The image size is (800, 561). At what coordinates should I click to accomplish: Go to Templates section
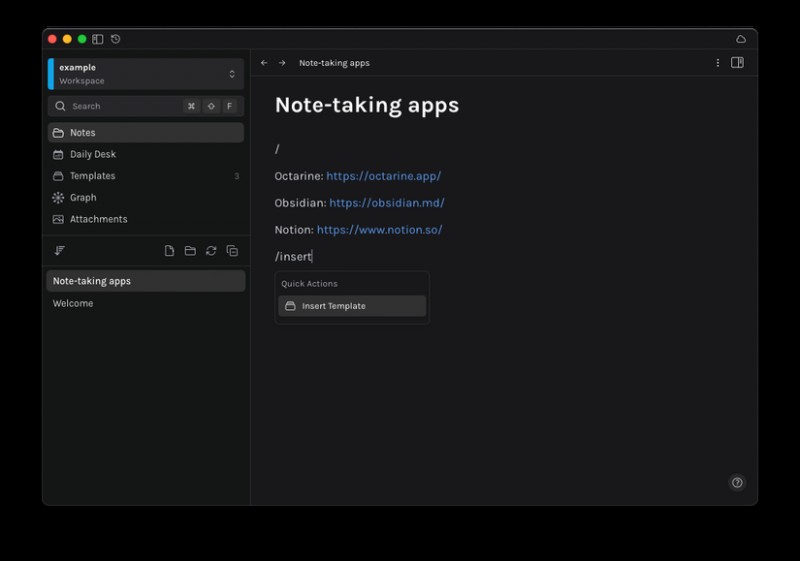coord(146,176)
